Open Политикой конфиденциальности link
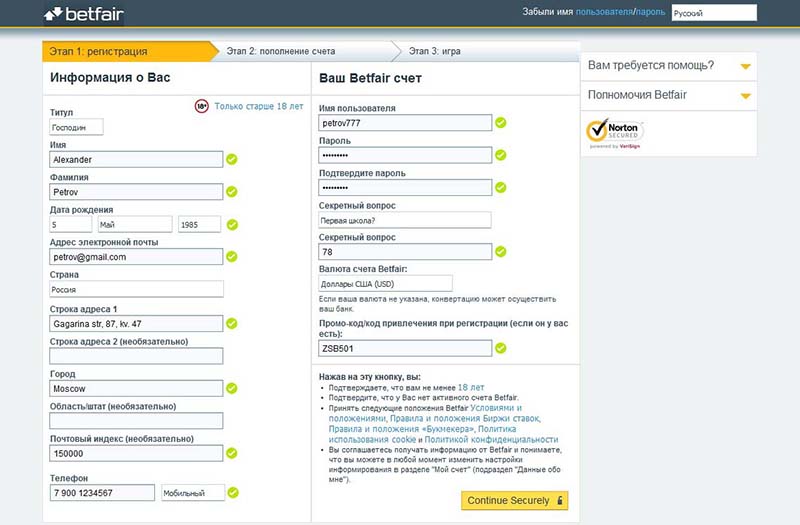This screenshot has height=525, width=800. tap(491, 439)
